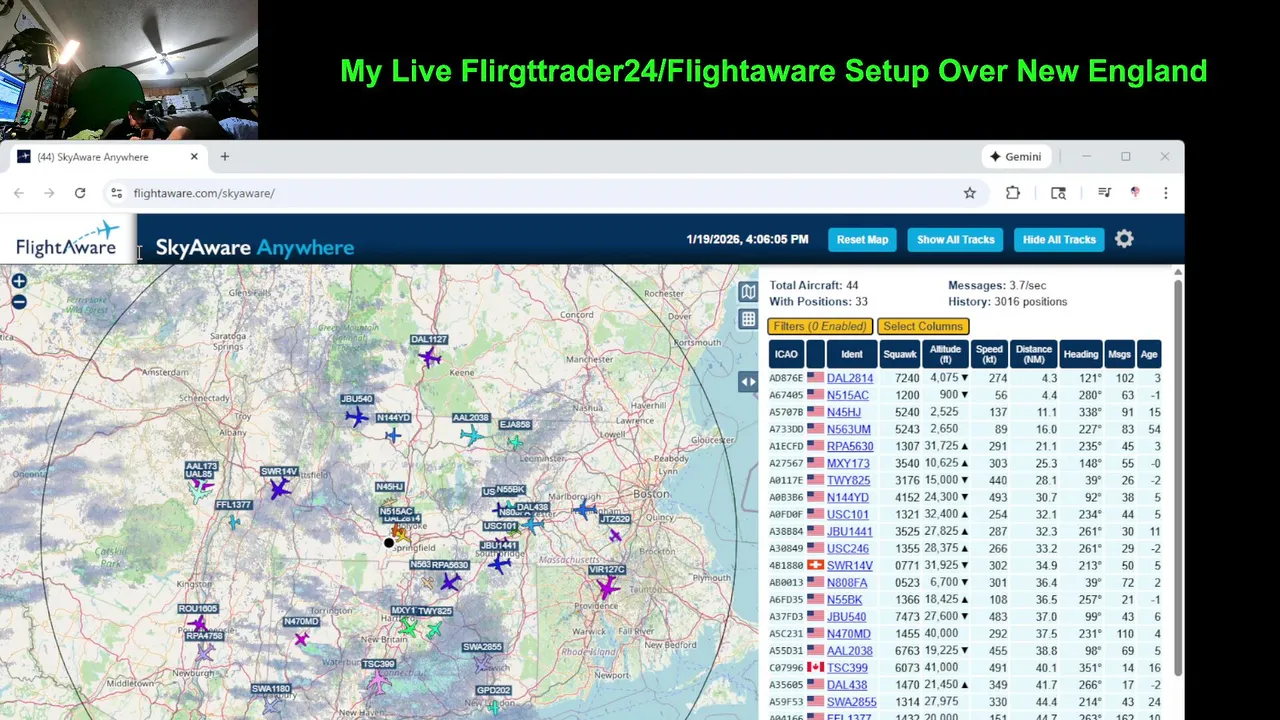Select the N144YD aircraft icon on map
The height and width of the screenshot is (720, 1280).
click(393, 435)
